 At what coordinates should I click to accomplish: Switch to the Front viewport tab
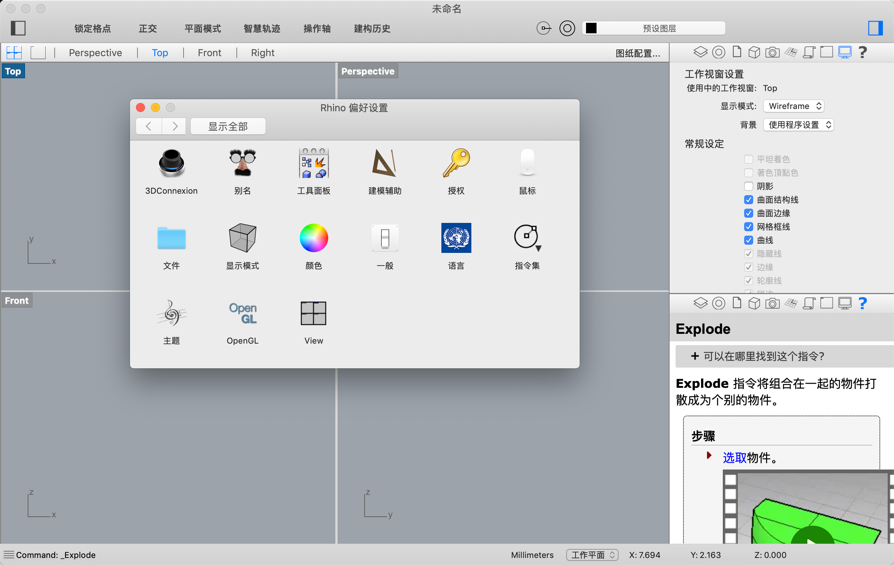click(x=209, y=52)
